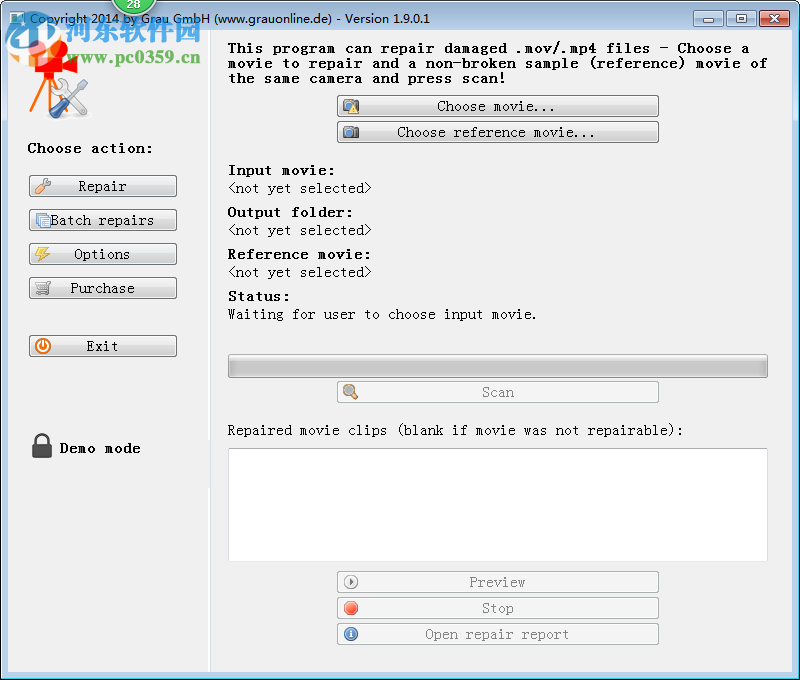This screenshot has width=800, height=680.
Task: Click the shopping cart Purchase icon
Action: [43, 288]
